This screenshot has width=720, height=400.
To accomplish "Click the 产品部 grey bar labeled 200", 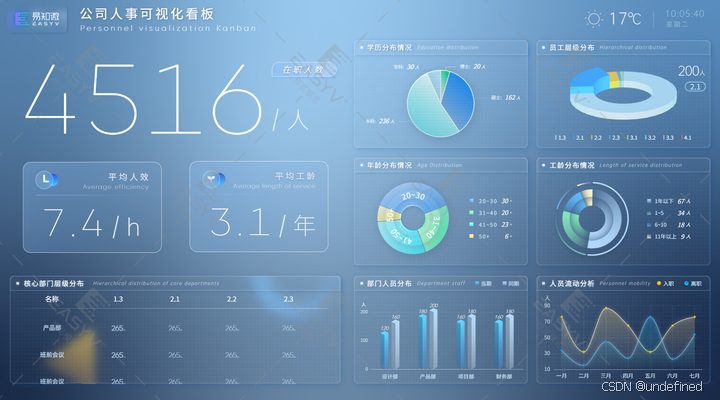I will click(433, 339).
